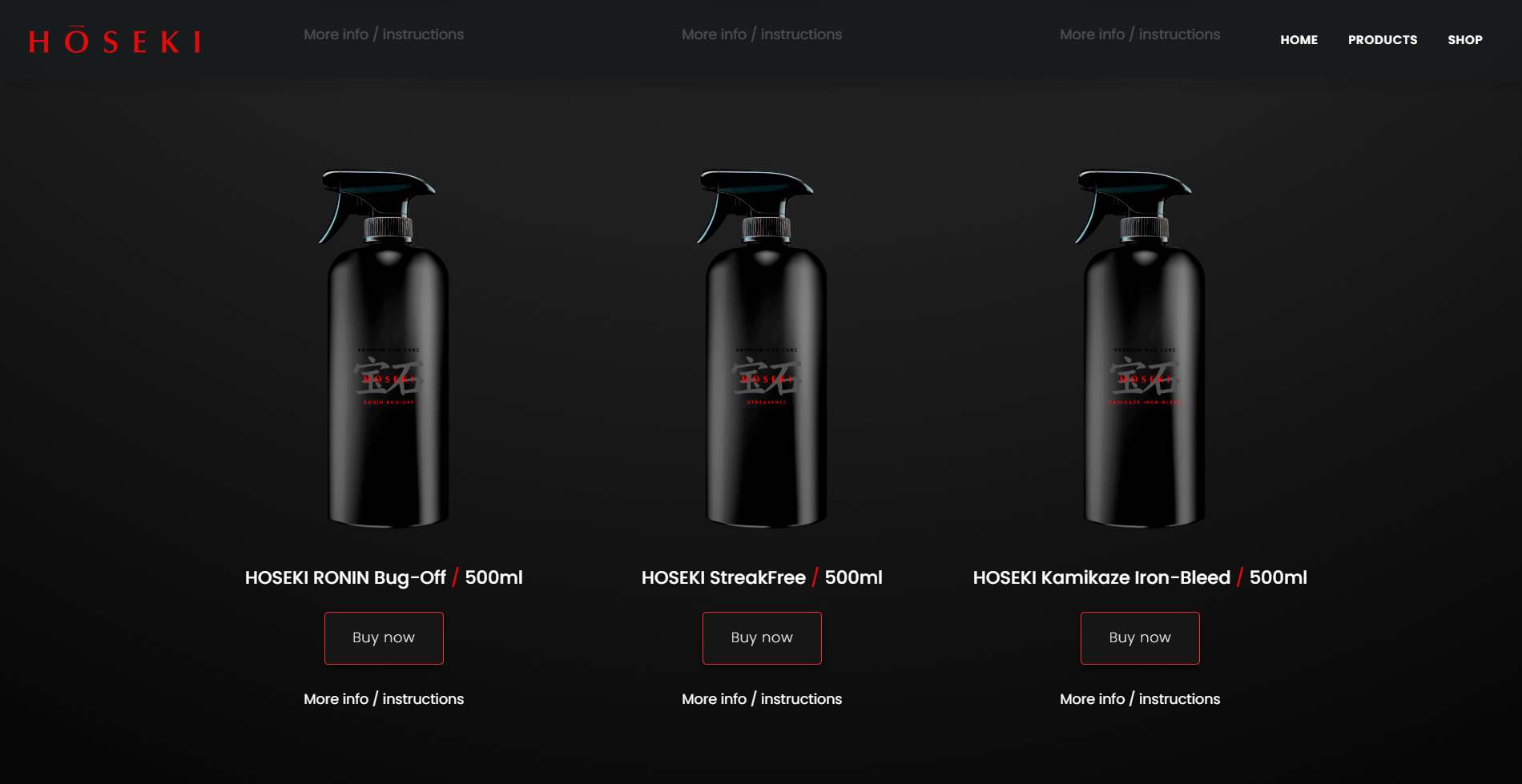1522x784 pixels.
Task: Open the HOME menu item
Action: (1299, 39)
